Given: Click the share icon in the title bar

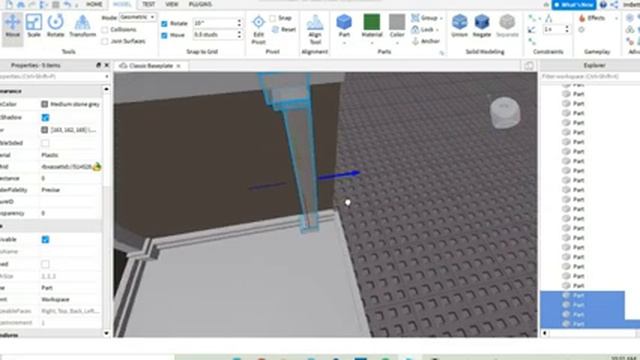Looking at the screenshot, I should coord(614,4).
